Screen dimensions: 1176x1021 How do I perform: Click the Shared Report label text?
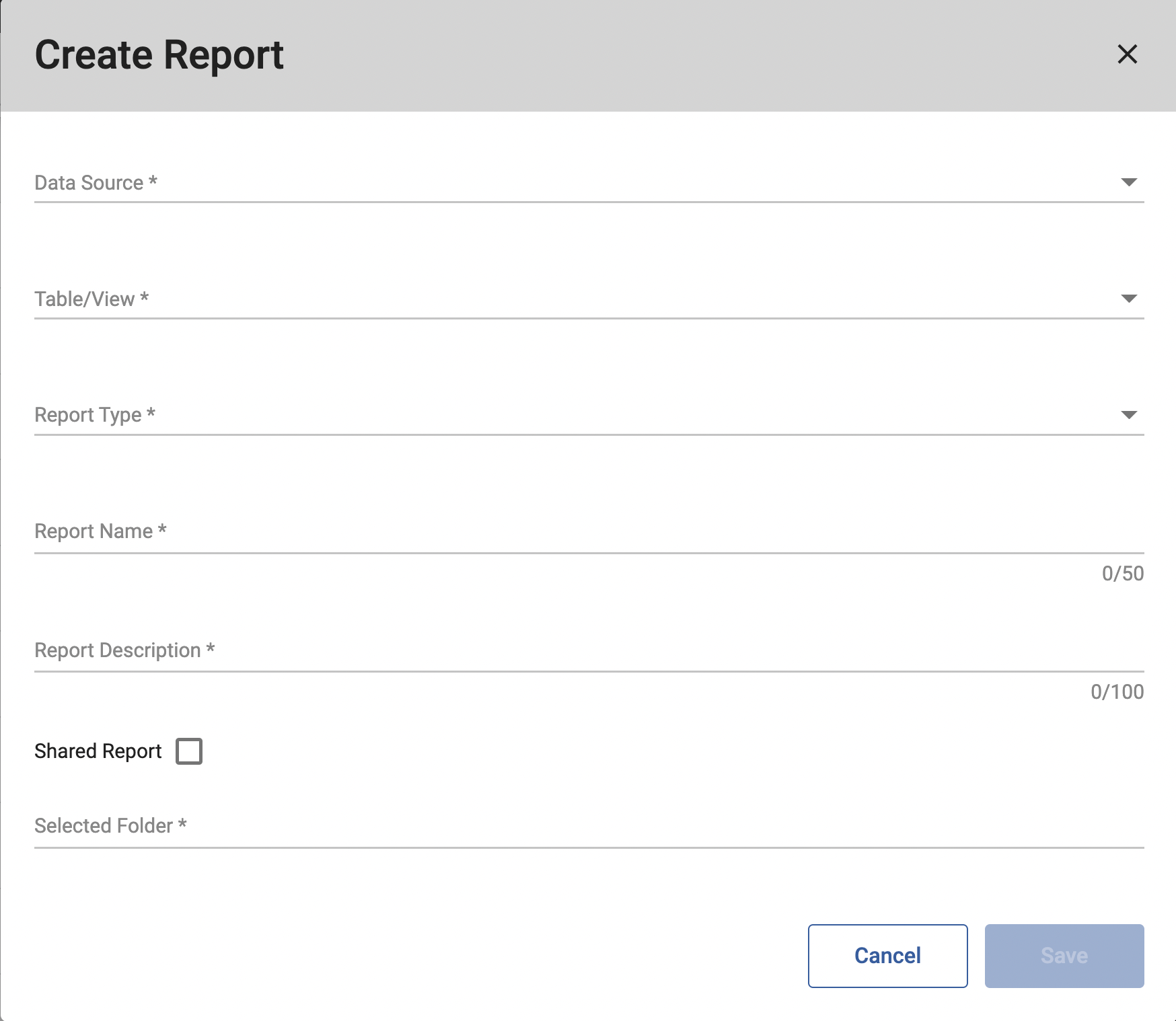tap(98, 751)
